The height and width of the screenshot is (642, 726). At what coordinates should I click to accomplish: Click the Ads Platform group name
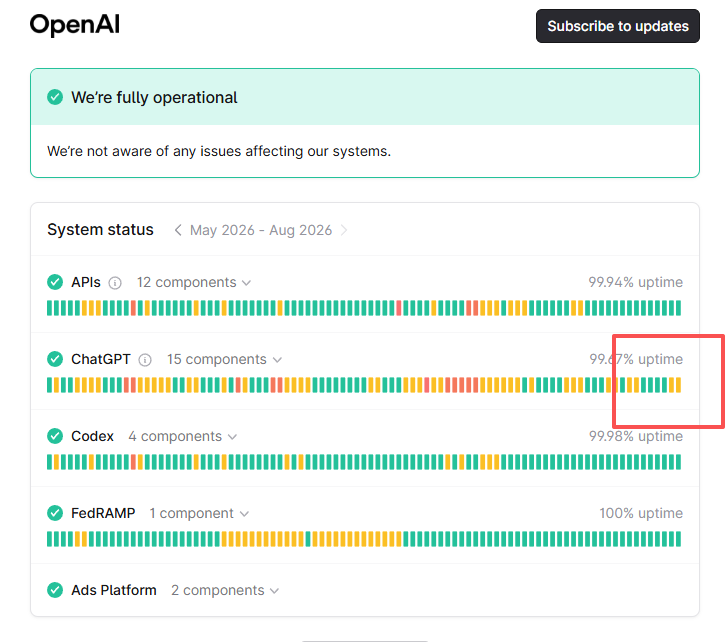pyautogui.click(x=113, y=590)
